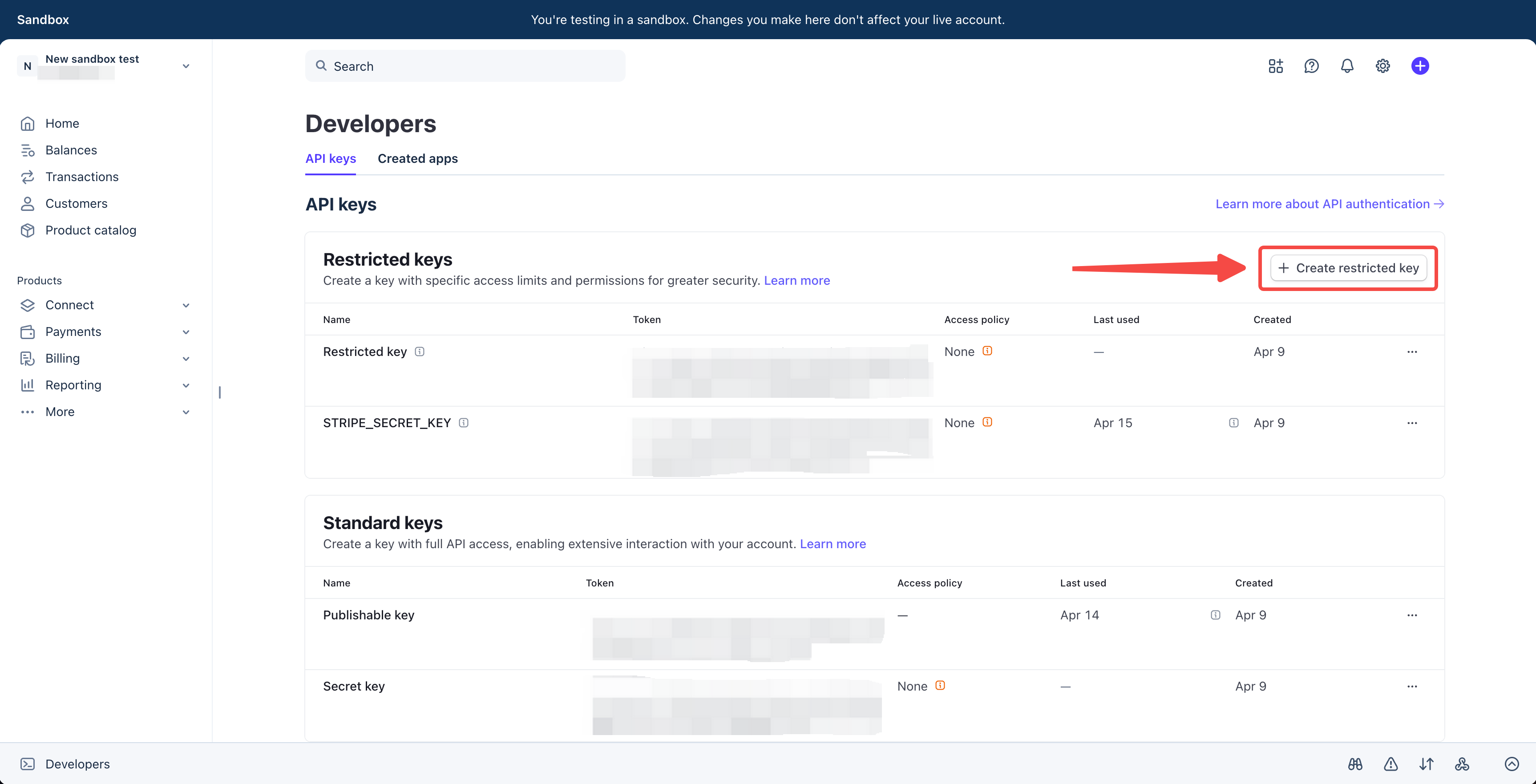
Task: Click the purple plus create icon
Action: point(1420,66)
